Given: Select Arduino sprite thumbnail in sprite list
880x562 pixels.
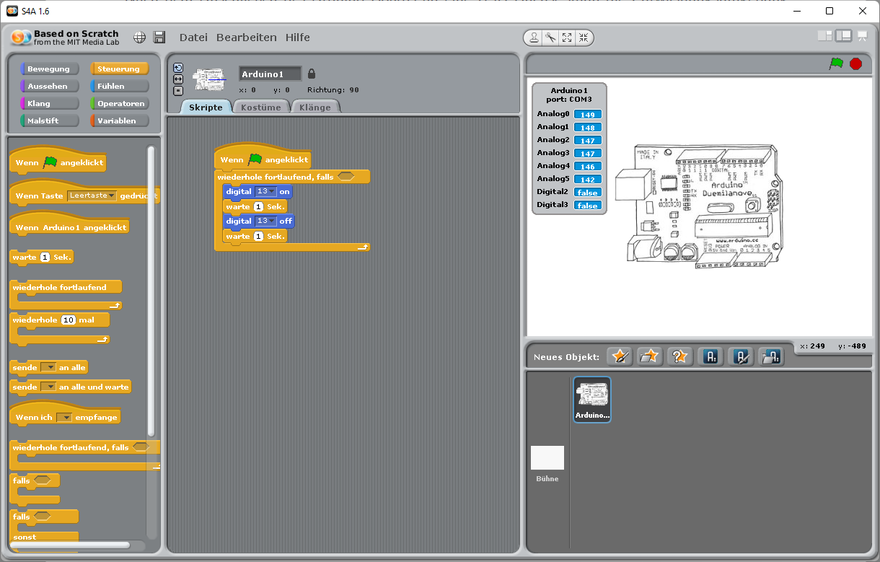Looking at the screenshot, I should tap(592, 399).
